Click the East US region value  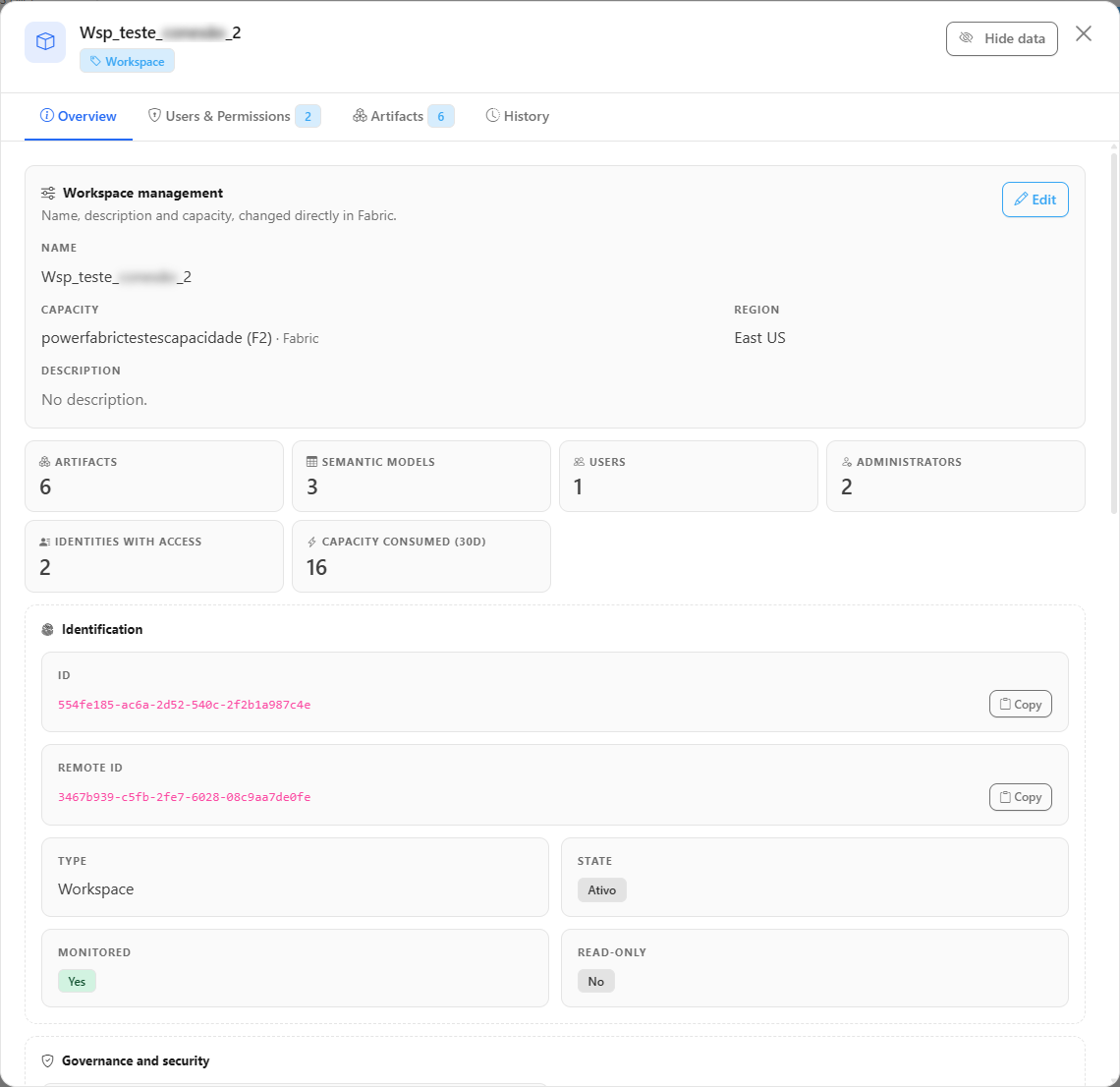pos(760,338)
